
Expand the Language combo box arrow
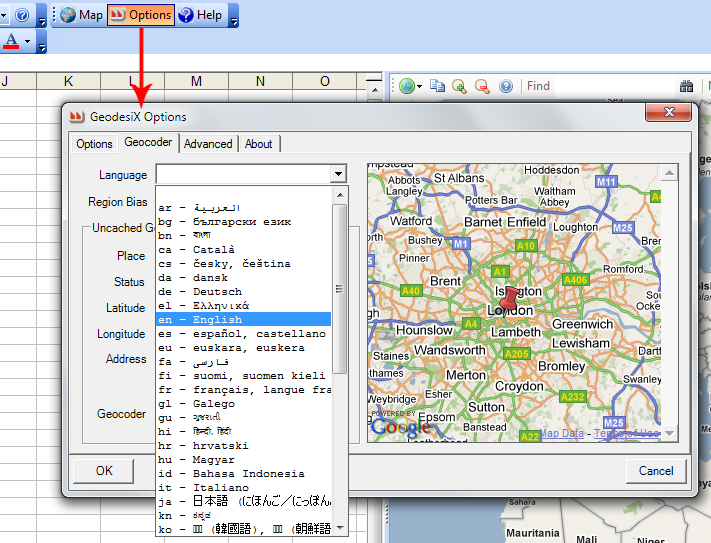[x=338, y=175]
